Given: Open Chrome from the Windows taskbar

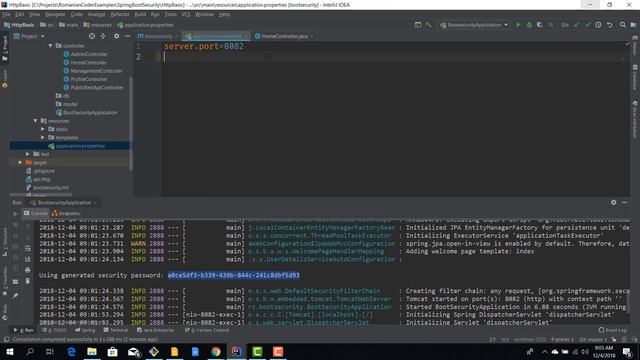Looking at the screenshot, I should tap(216, 352).
